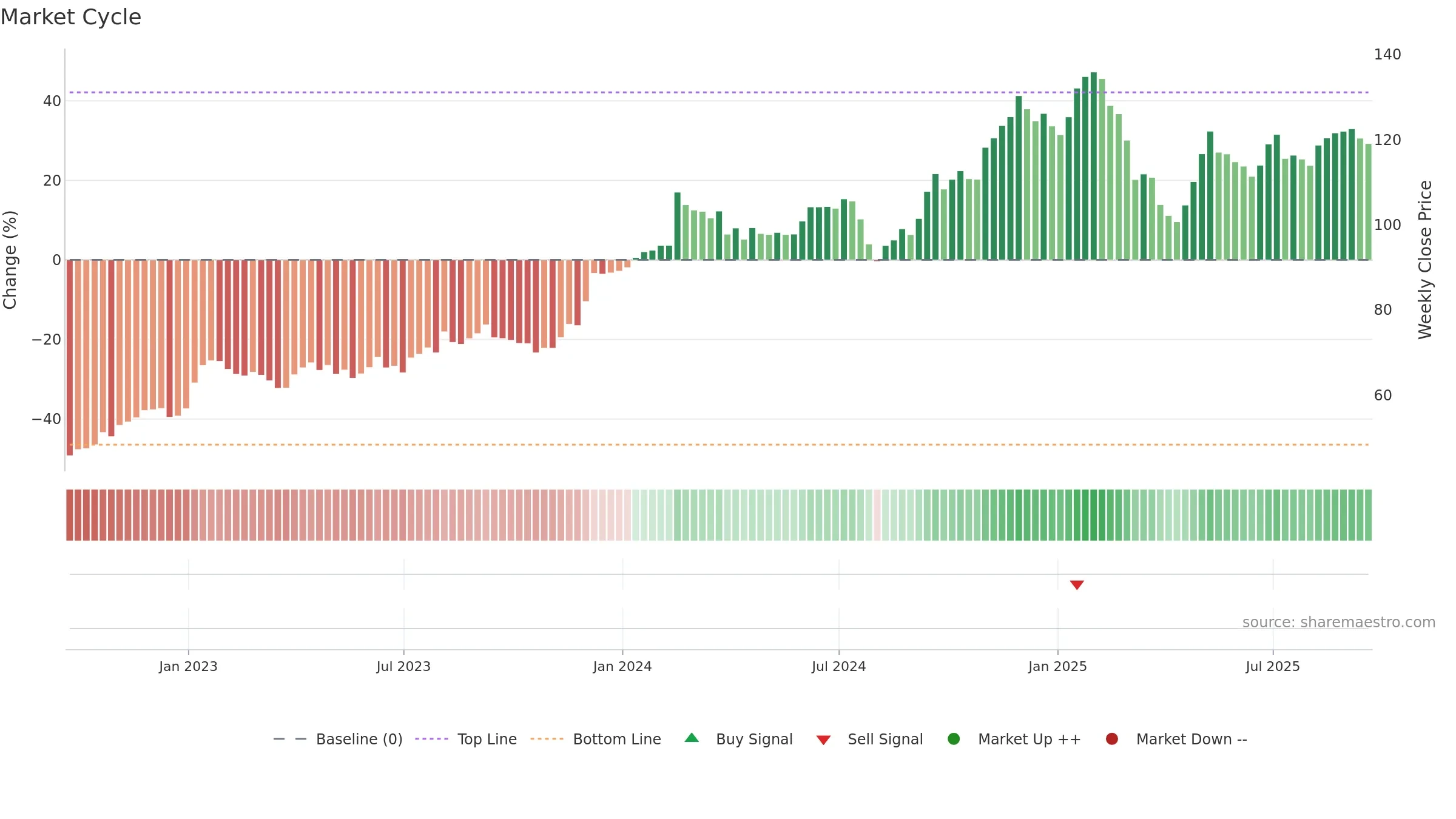This screenshot has width=1456, height=819.
Task: Click the 40 tick on Change axis
Action: (x=52, y=101)
